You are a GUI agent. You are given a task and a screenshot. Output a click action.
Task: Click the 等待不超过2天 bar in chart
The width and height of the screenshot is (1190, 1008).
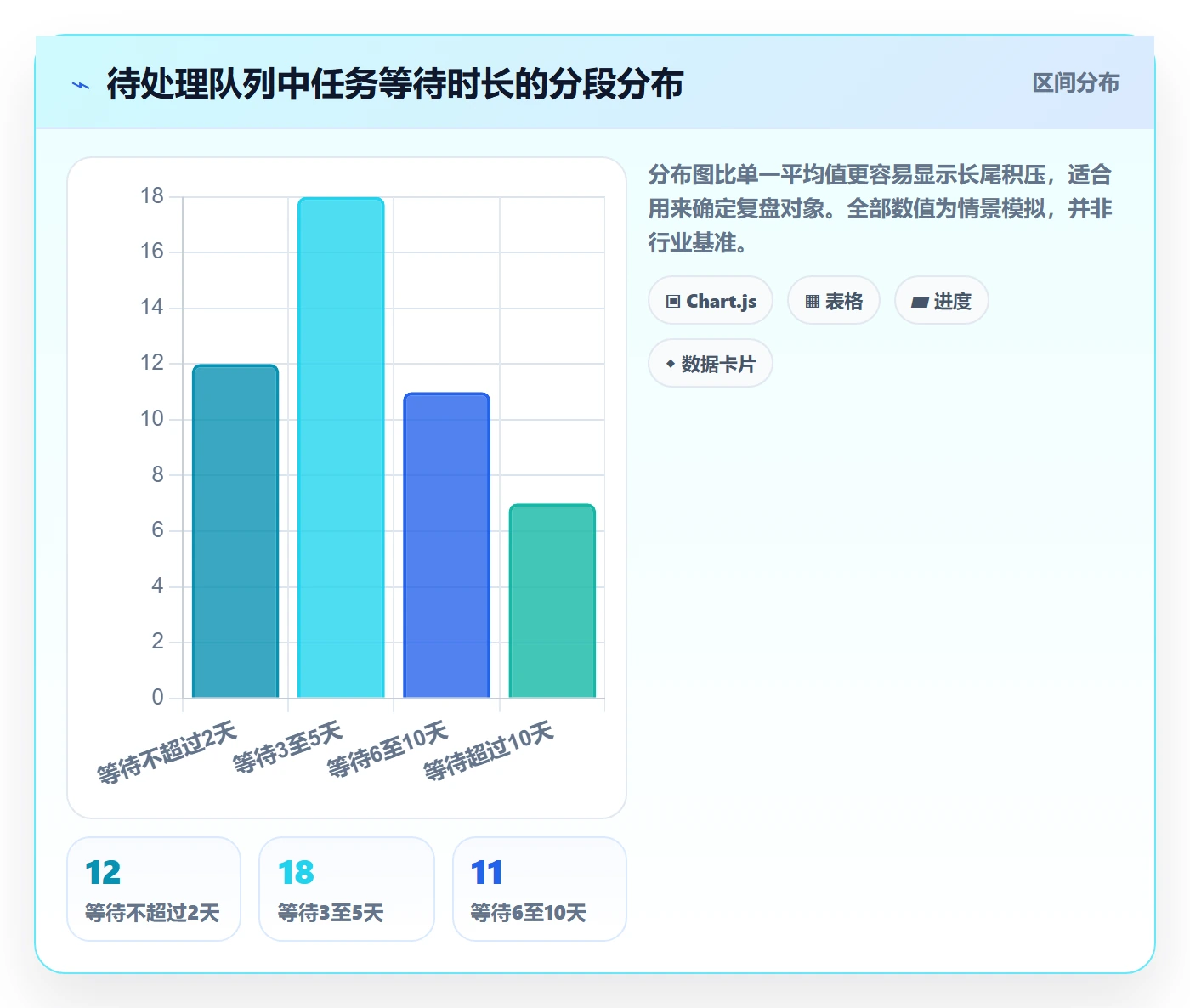(x=235, y=531)
